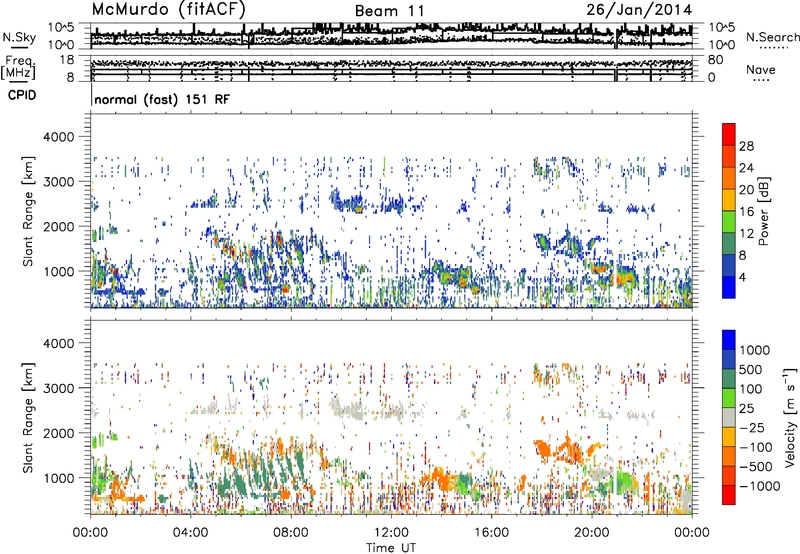Click the '-1000' label on Velocity color bar
The image size is (800, 554).
point(759,486)
